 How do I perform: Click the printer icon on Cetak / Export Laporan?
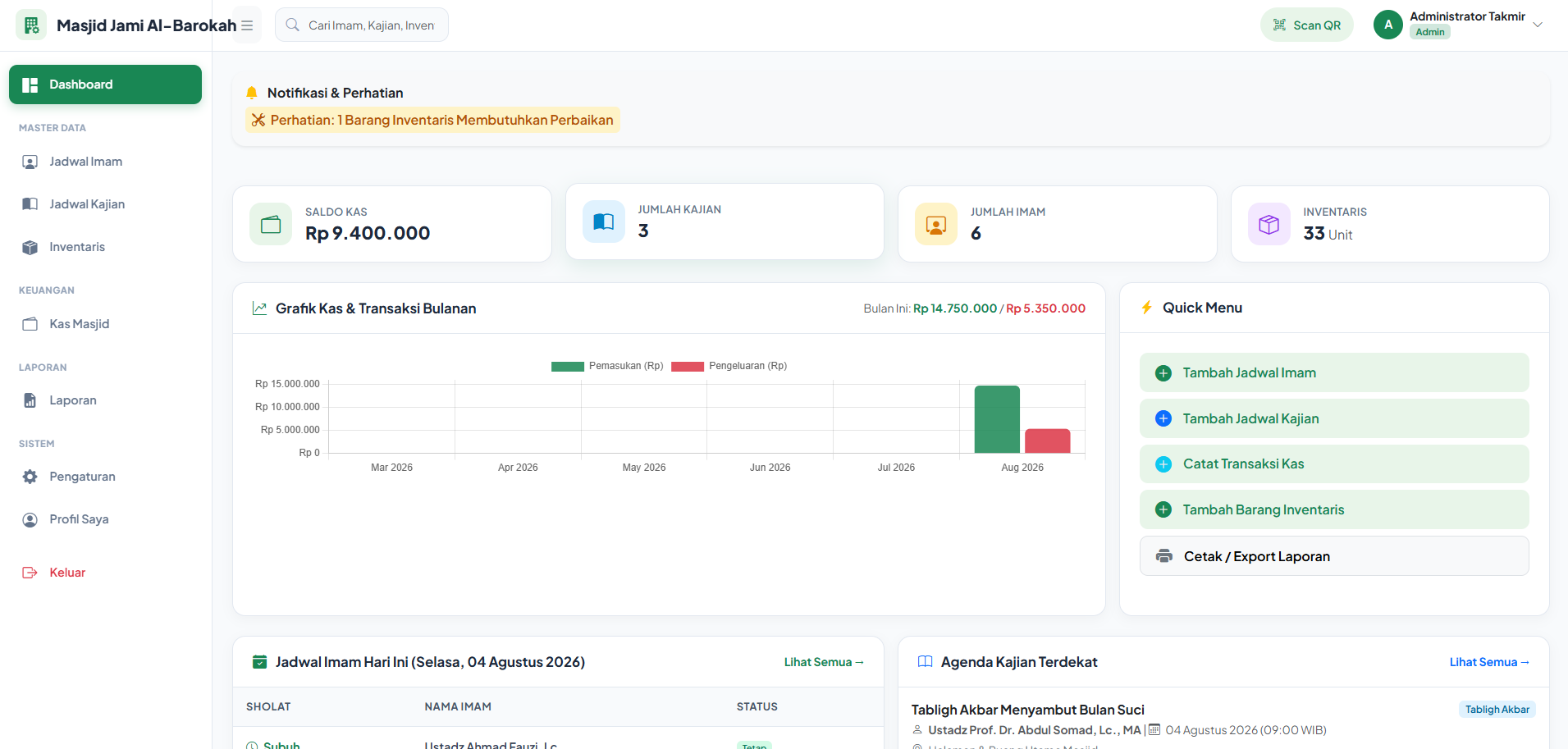pyautogui.click(x=1164, y=556)
